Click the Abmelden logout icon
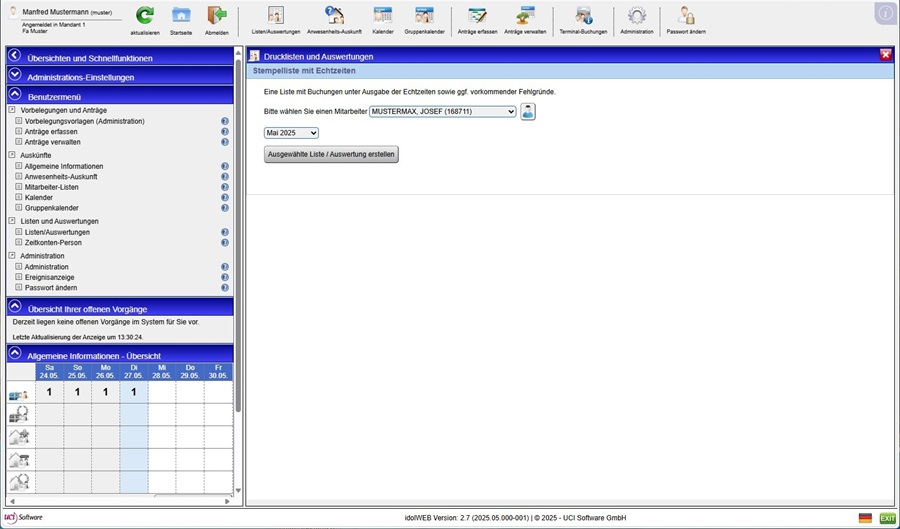 coord(216,16)
